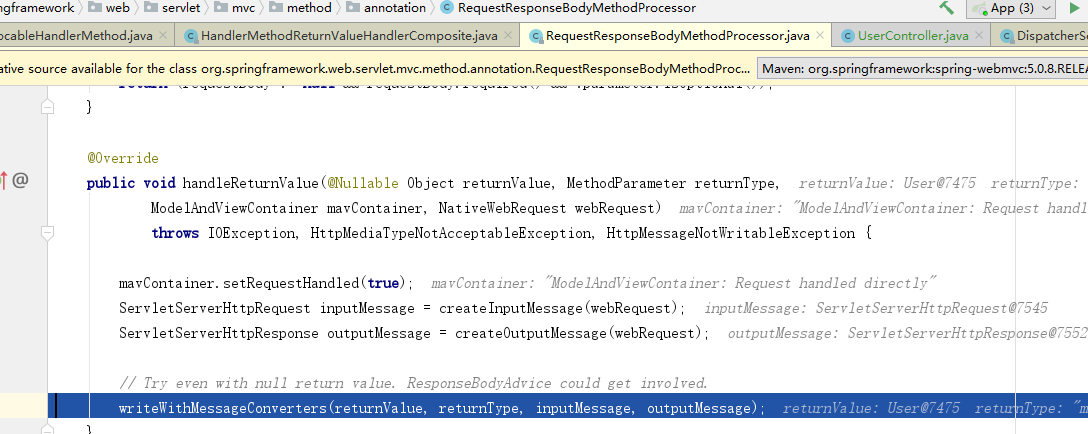
Task: Click fold marker at previous method's closing brace
Action: pos(47,105)
